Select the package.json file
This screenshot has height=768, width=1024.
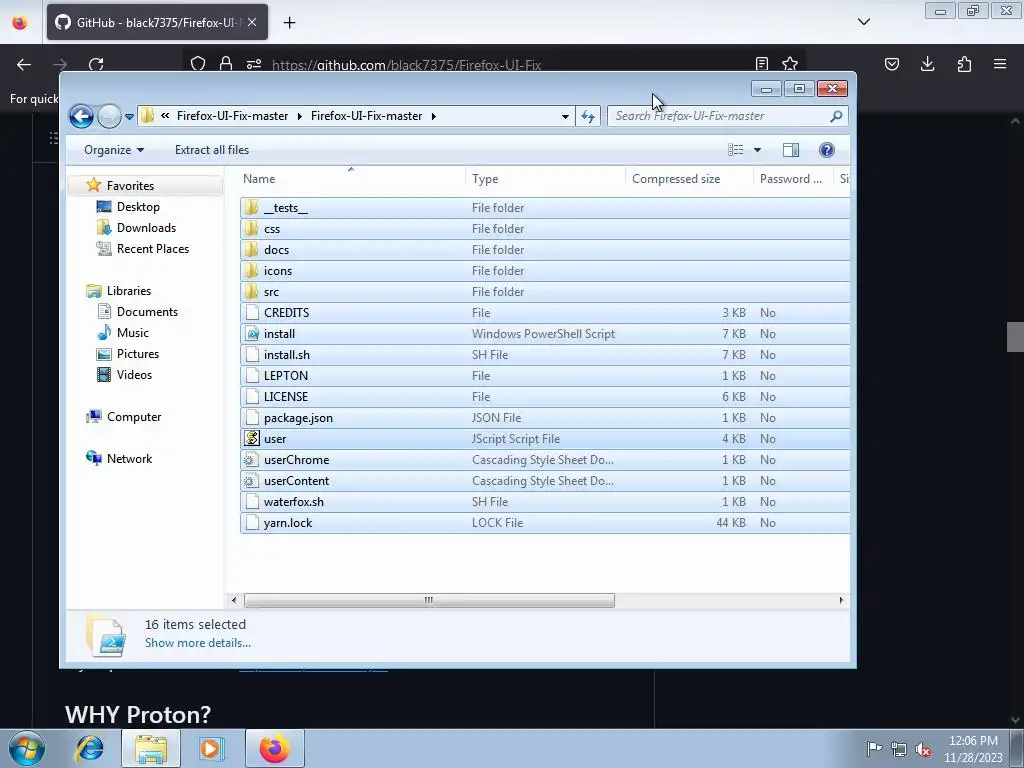point(545,417)
